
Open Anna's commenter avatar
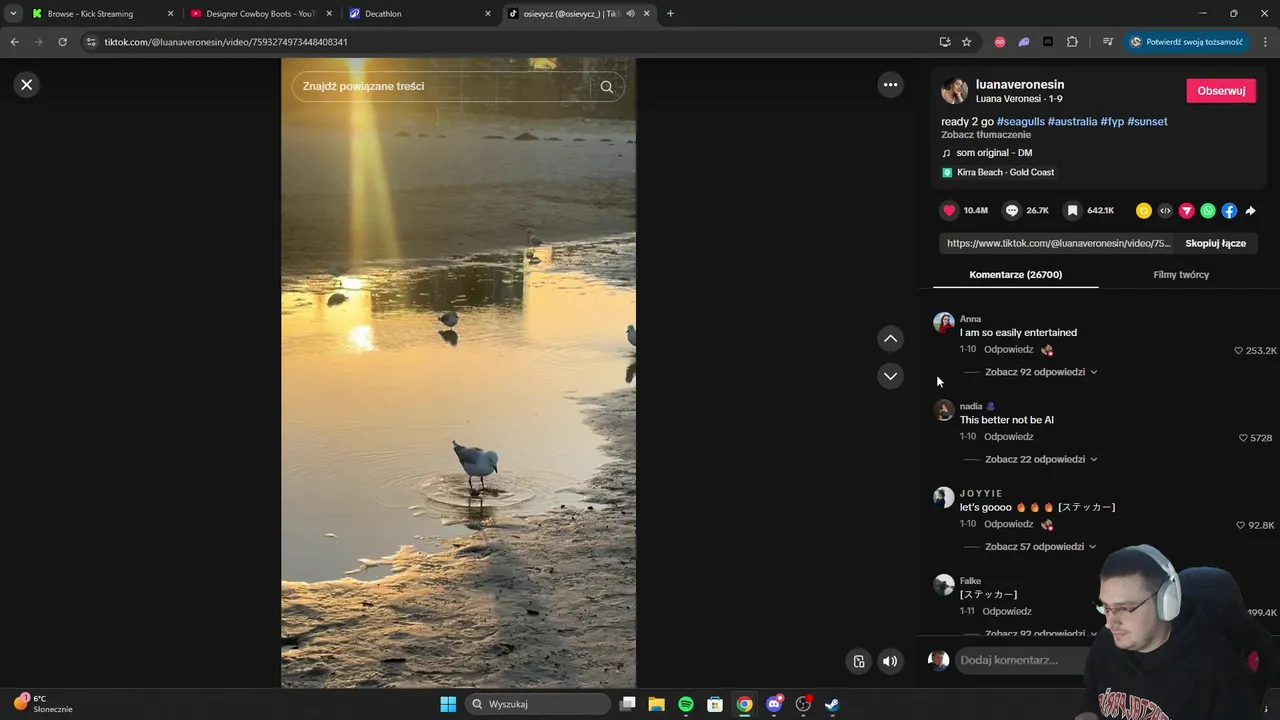tap(944, 323)
